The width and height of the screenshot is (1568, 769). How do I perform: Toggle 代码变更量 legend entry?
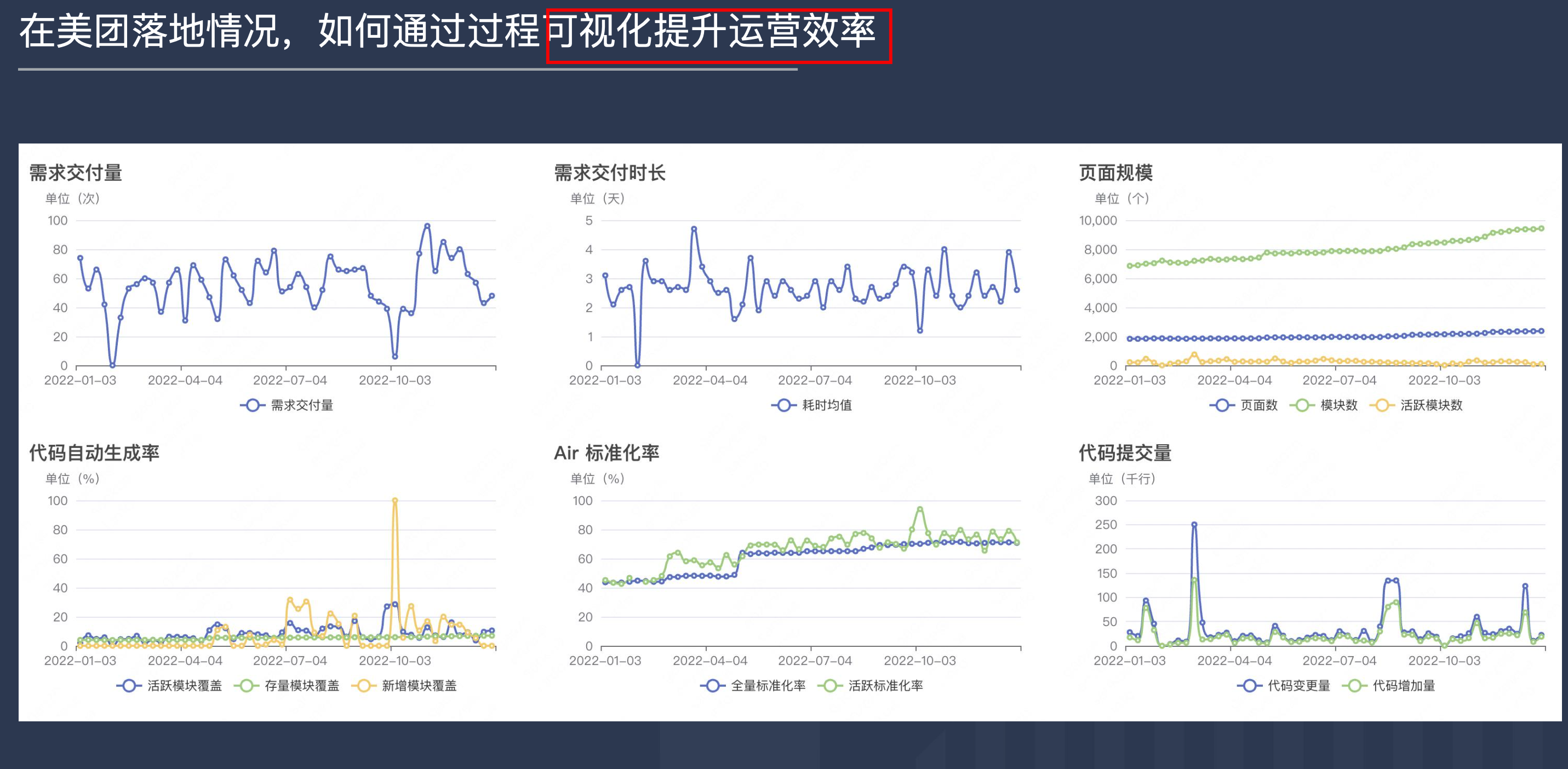1284,686
